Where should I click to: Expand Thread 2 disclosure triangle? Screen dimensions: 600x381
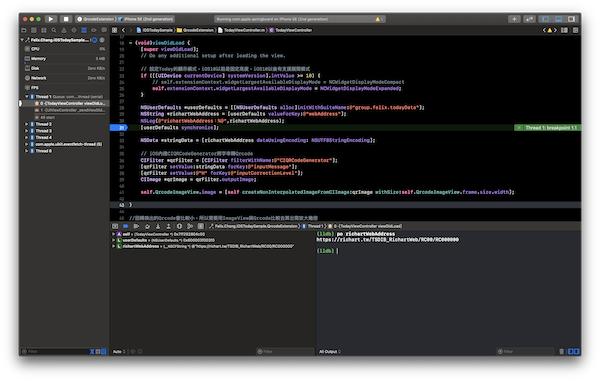pyautogui.click(x=27, y=124)
